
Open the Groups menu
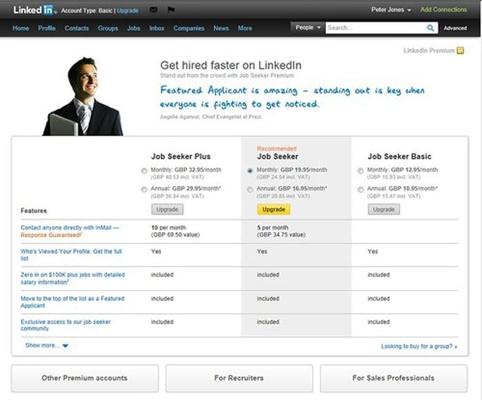click(x=108, y=28)
